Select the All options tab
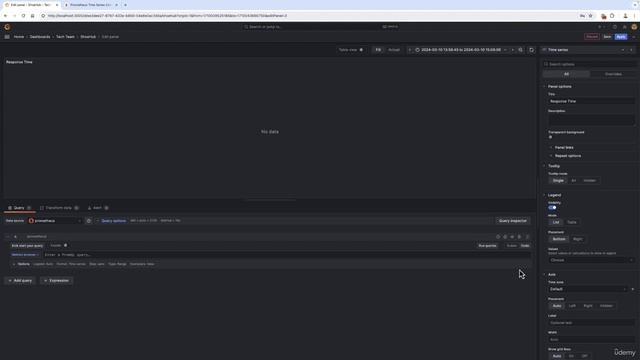The height and width of the screenshot is (360, 640). (x=566, y=74)
